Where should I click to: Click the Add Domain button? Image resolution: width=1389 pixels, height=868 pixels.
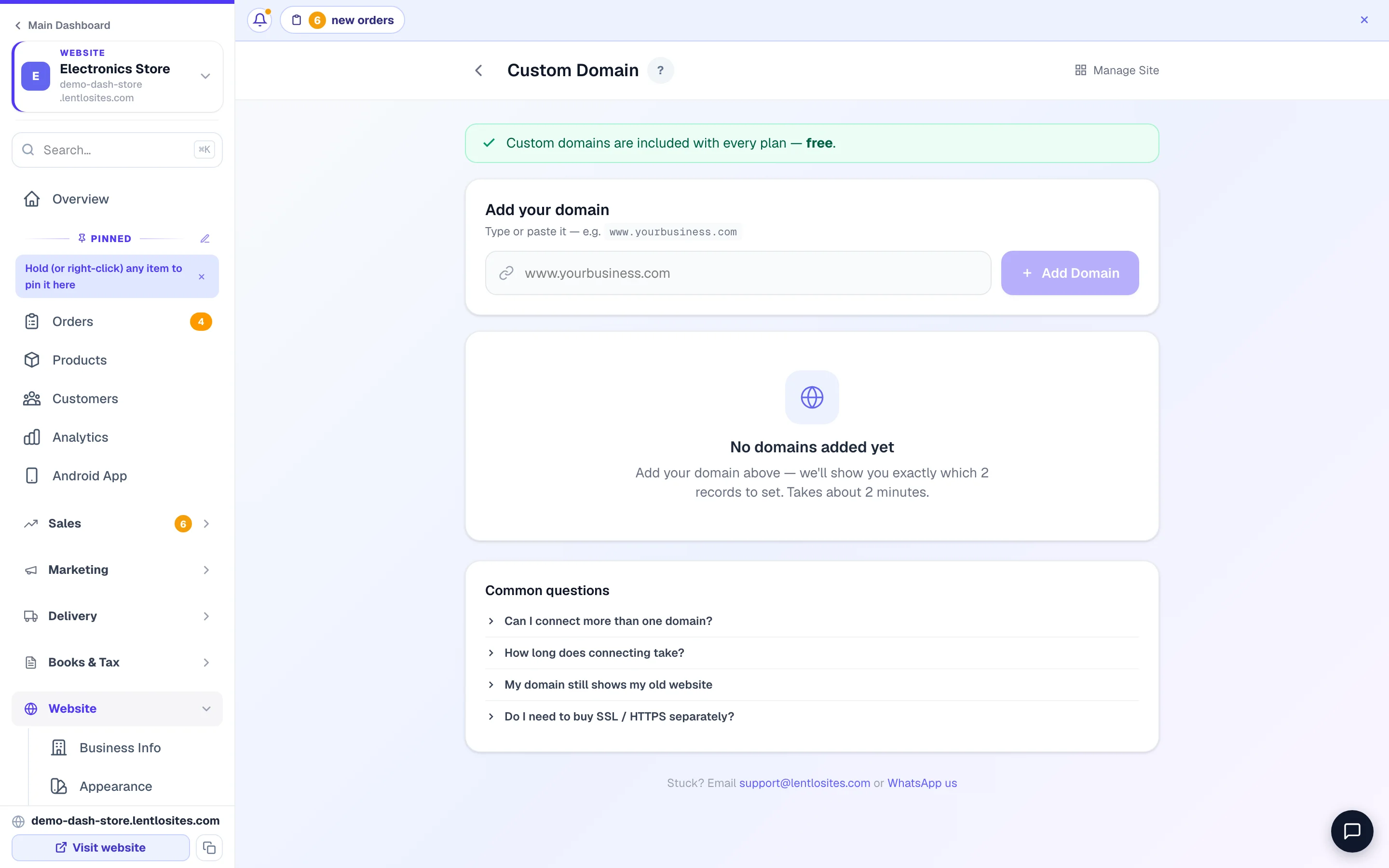click(1070, 272)
